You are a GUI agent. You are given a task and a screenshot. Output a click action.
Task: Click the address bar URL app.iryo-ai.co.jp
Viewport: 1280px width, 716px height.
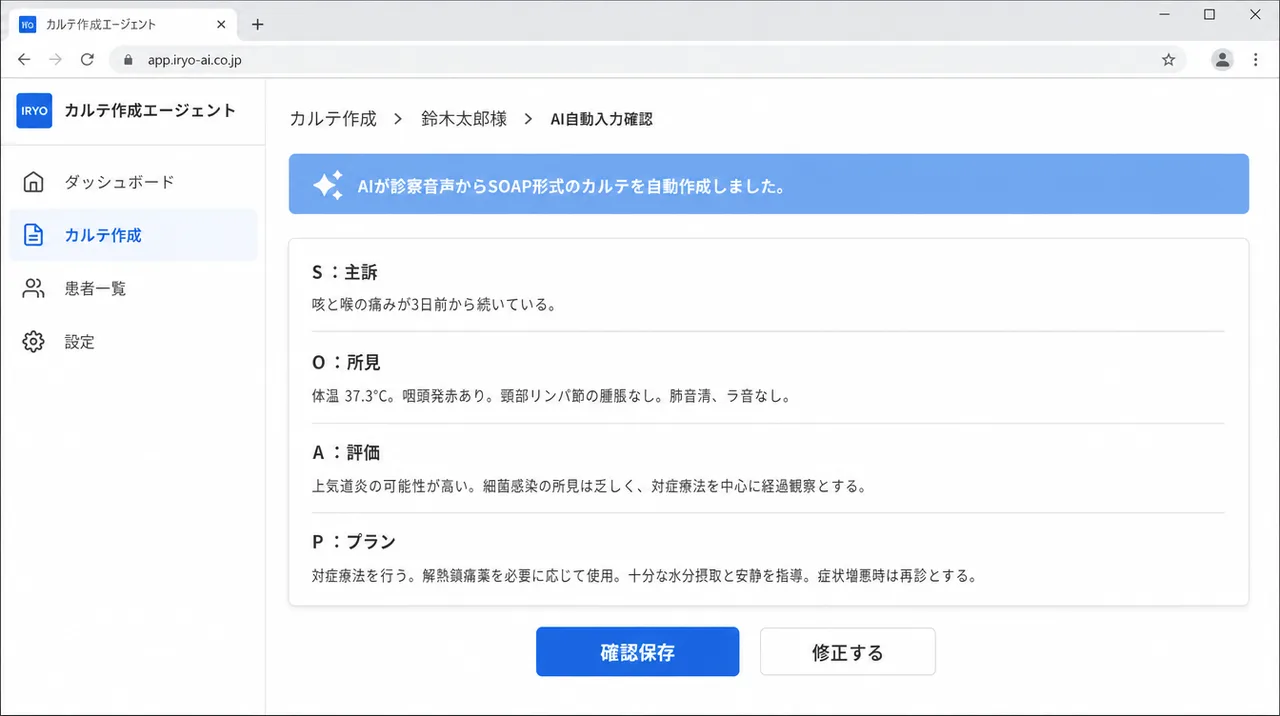pos(195,60)
